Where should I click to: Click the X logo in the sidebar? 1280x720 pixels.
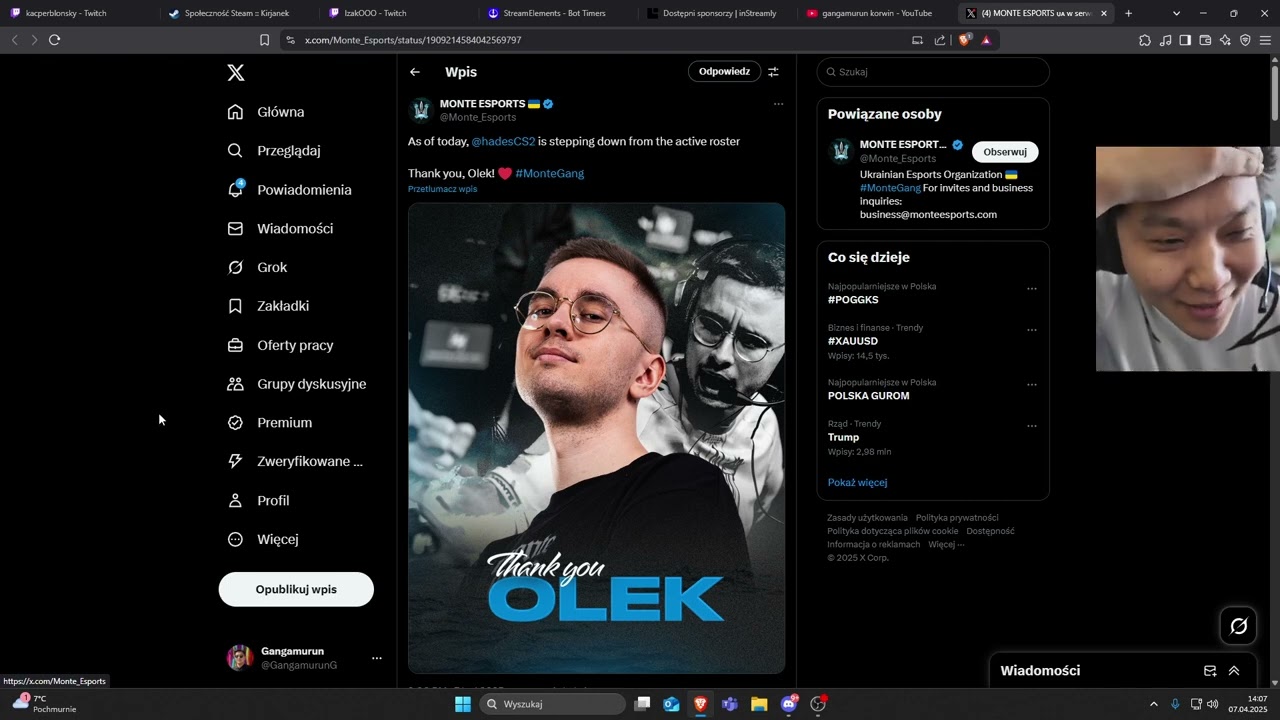pyautogui.click(x=235, y=72)
